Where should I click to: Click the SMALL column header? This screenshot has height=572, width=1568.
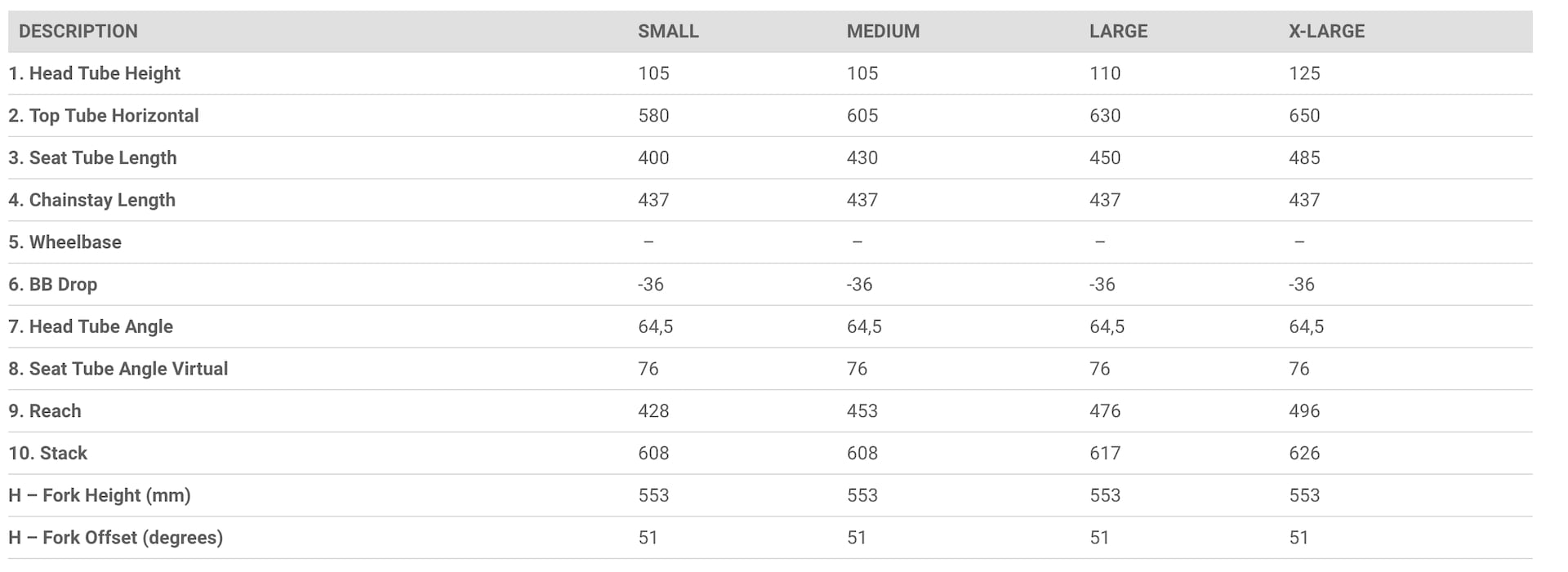668,31
